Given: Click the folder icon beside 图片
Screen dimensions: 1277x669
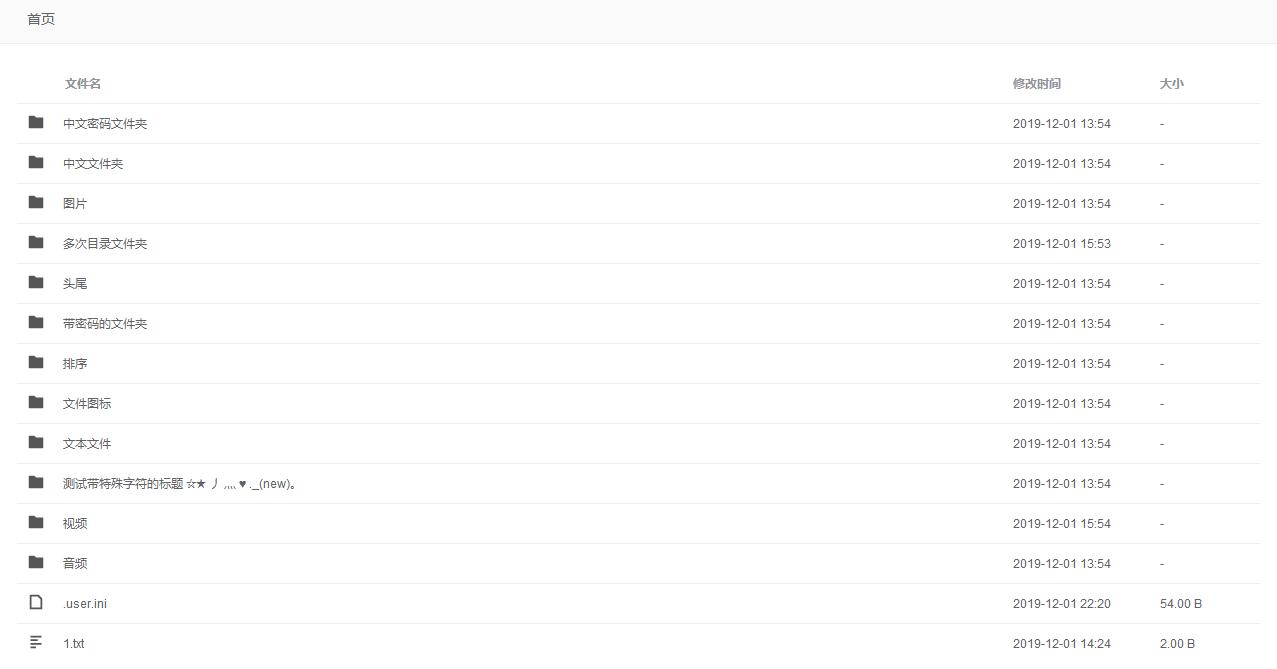Looking at the screenshot, I should tap(36, 202).
